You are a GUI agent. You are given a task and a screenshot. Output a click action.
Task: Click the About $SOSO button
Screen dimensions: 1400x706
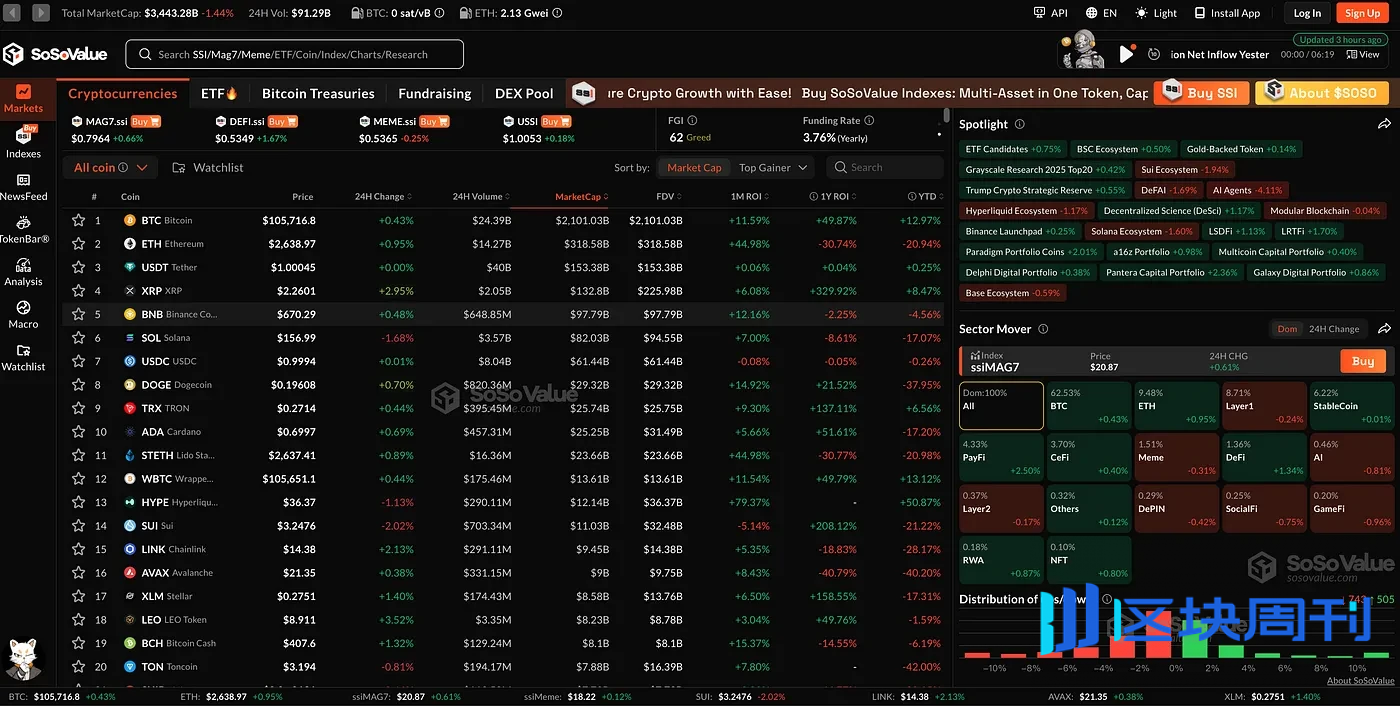1322,92
